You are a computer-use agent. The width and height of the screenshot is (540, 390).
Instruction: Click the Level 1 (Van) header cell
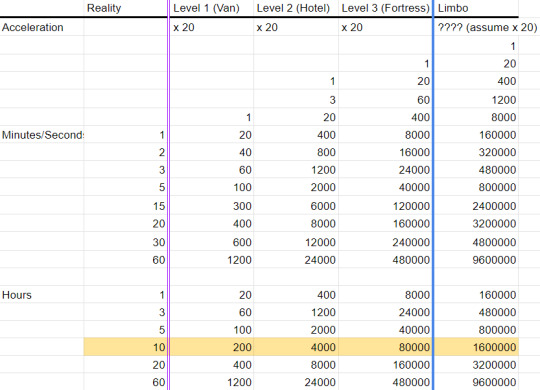pyautogui.click(x=212, y=8)
